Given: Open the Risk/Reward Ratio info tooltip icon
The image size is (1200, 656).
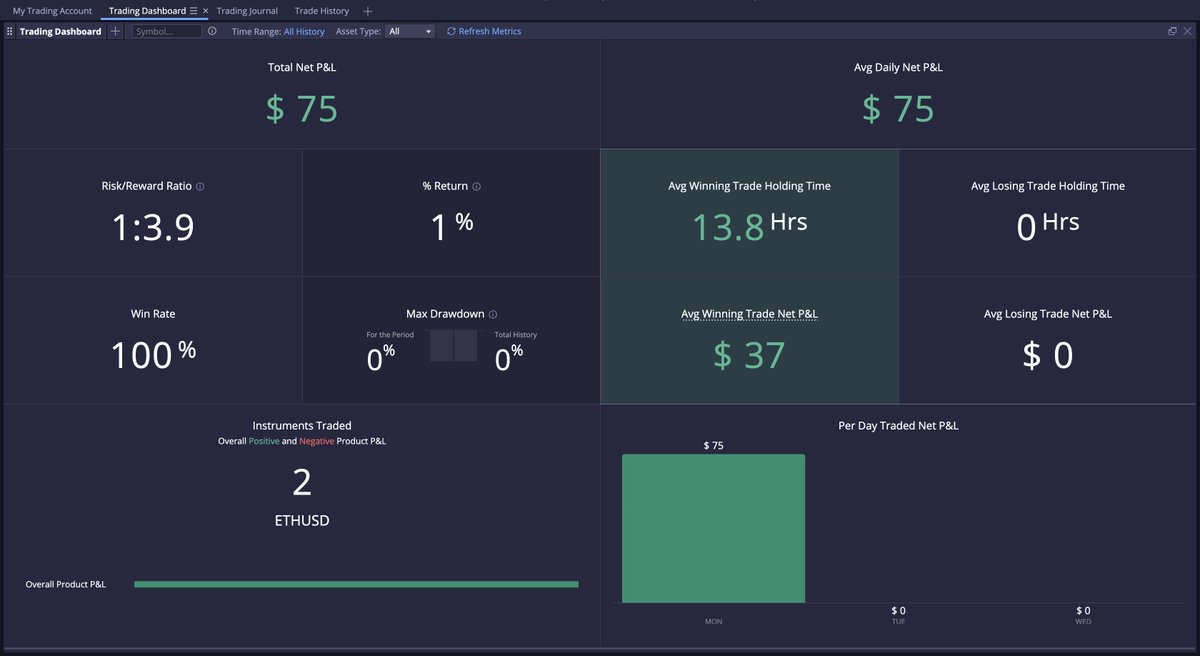Looking at the screenshot, I should (201, 186).
